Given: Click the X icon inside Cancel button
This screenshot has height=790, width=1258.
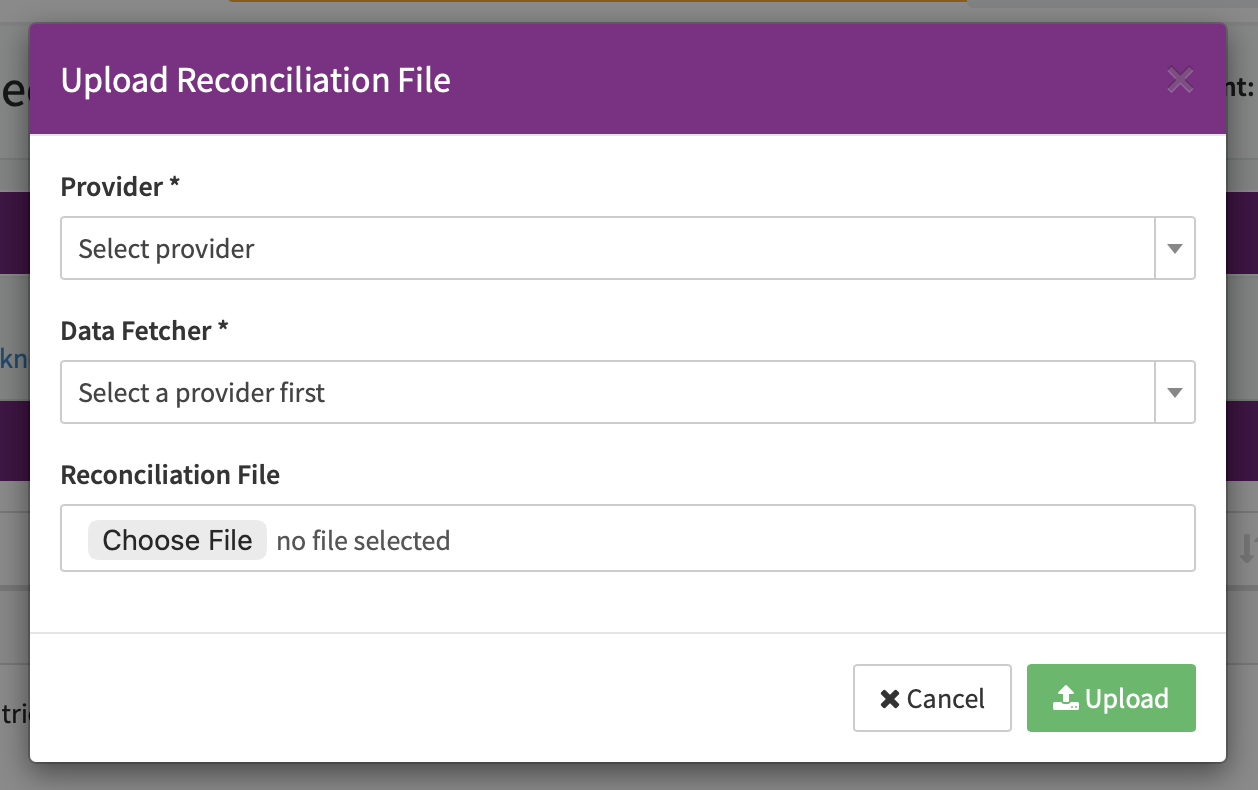Looking at the screenshot, I should (x=889, y=699).
